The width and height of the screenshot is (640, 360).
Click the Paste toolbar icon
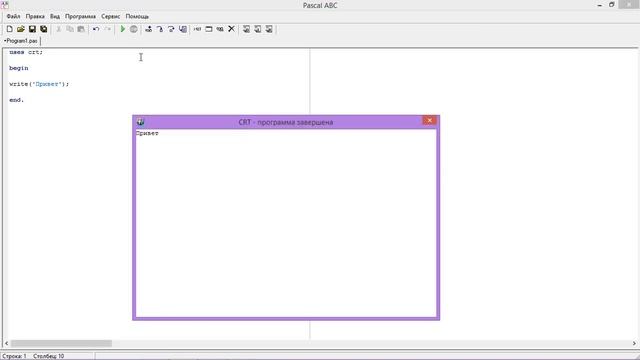pos(81,29)
